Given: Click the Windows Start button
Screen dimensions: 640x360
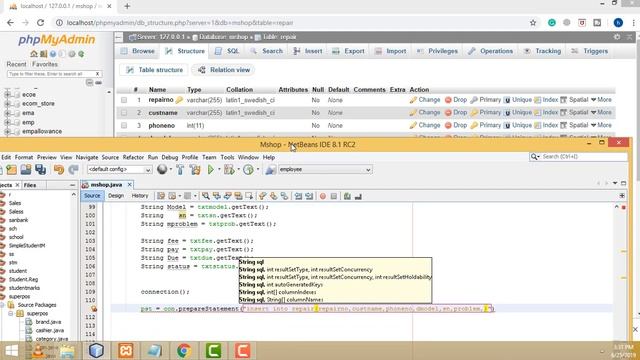Looking at the screenshot, I should coord(11,351).
